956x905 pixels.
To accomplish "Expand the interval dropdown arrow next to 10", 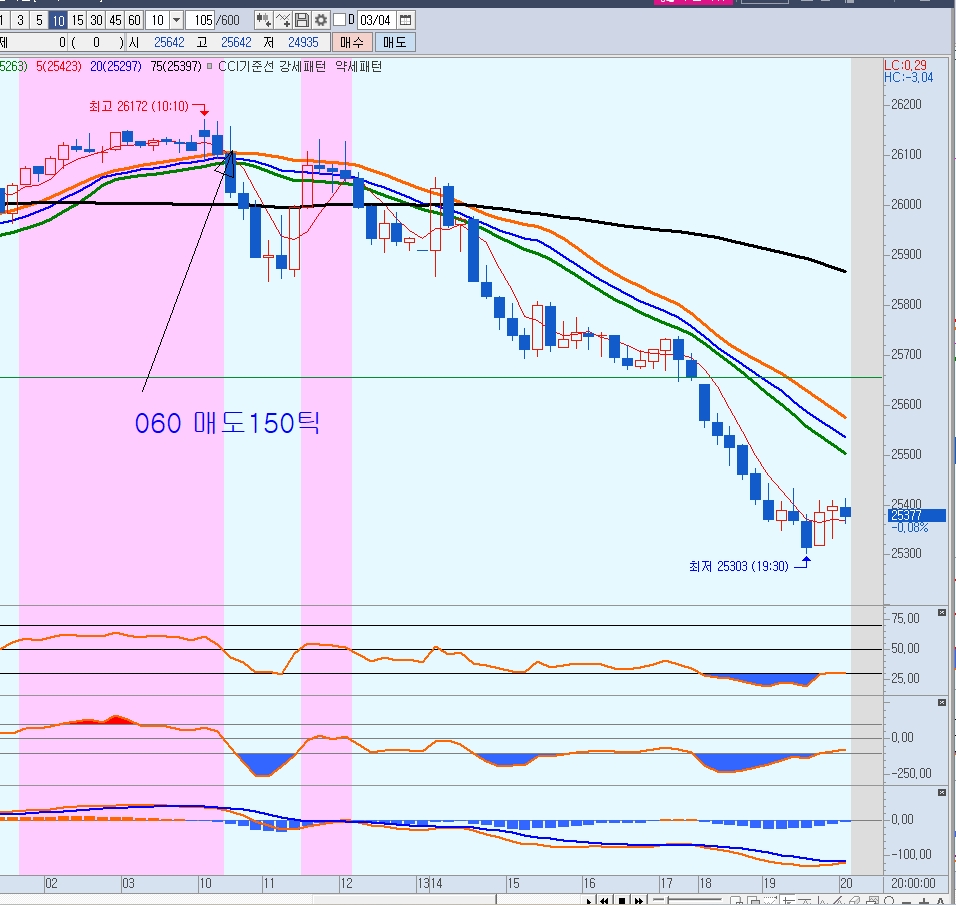I will 177,20.
